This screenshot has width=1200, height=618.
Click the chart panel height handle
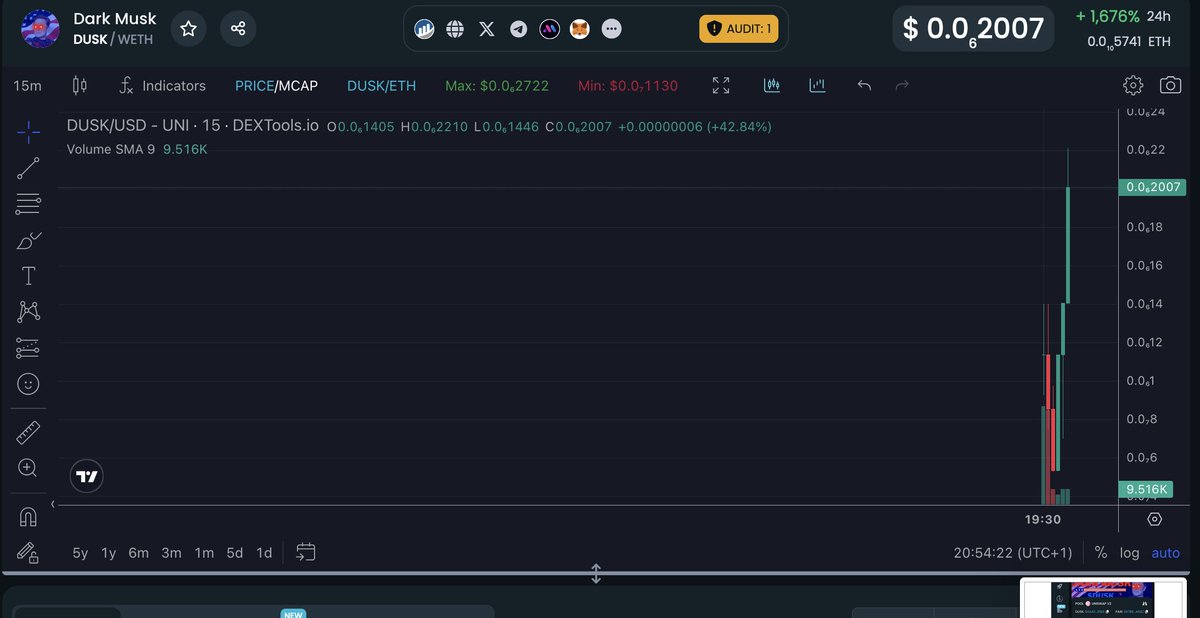(596, 574)
